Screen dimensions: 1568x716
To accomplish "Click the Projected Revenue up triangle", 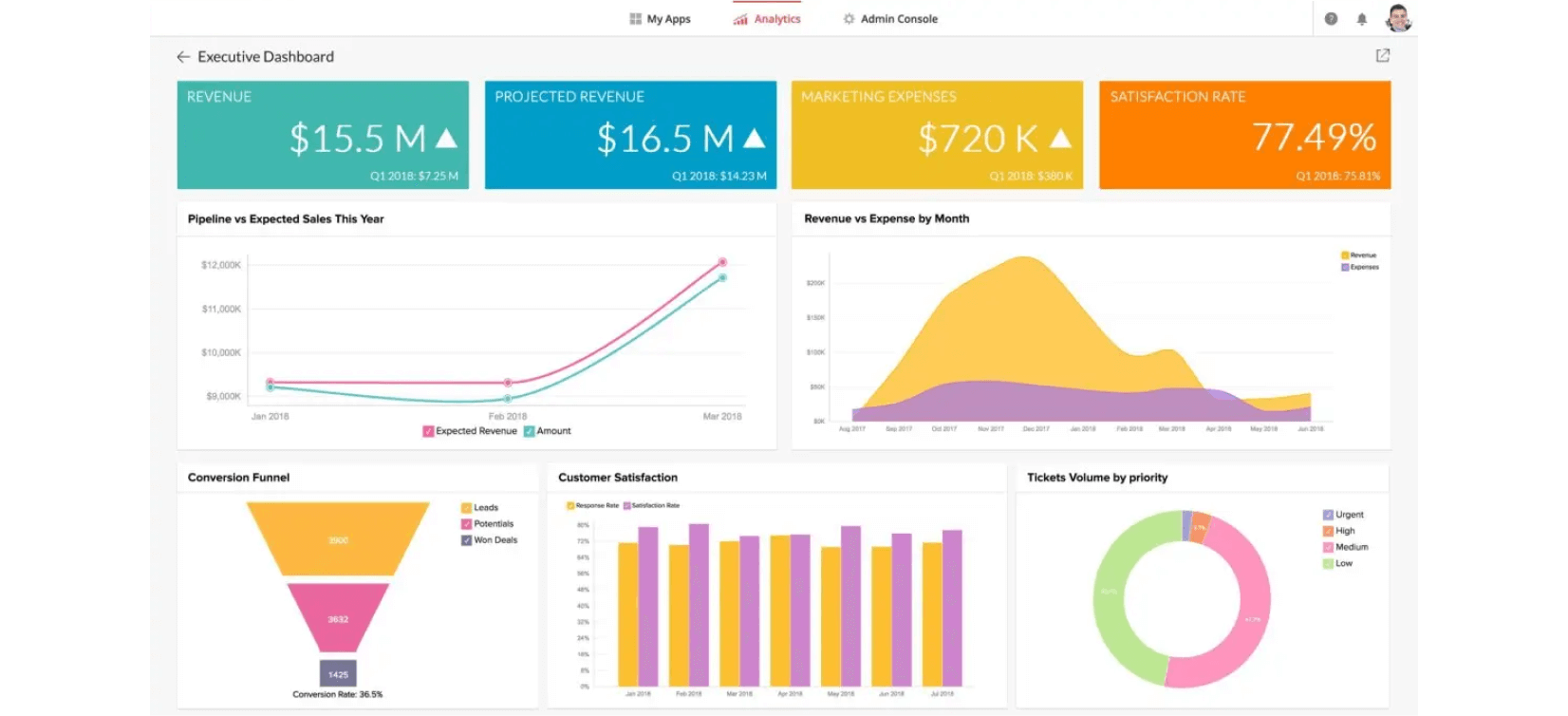I will (x=755, y=139).
